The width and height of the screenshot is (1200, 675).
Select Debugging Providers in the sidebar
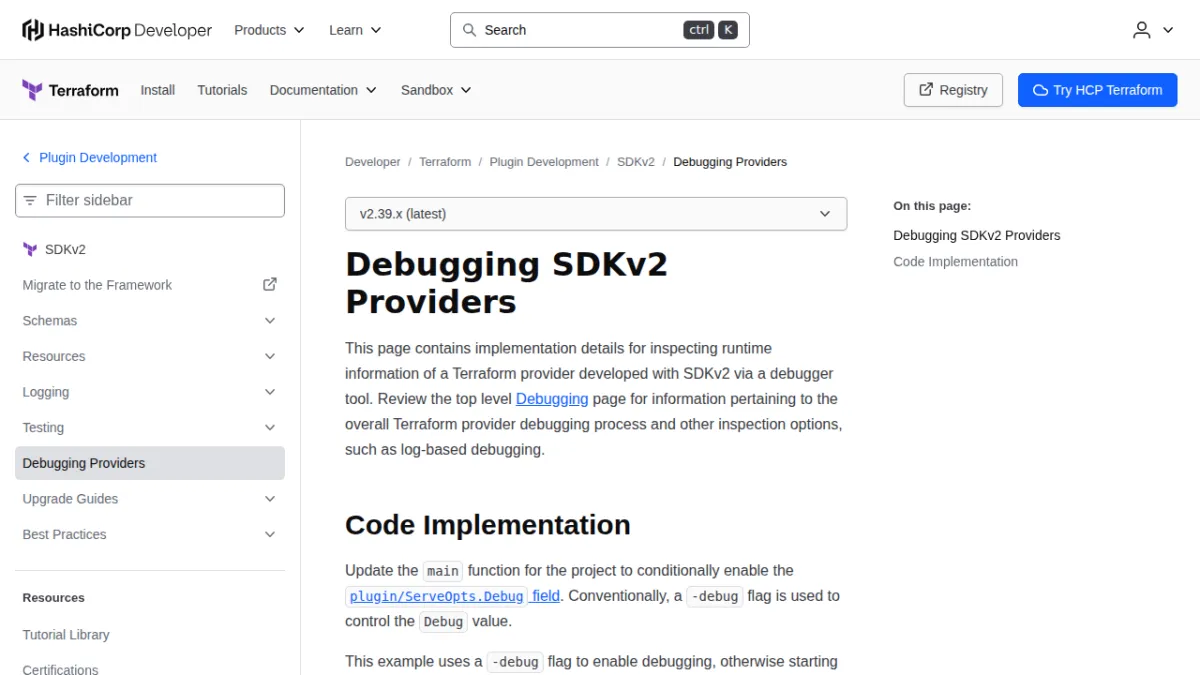click(150, 463)
